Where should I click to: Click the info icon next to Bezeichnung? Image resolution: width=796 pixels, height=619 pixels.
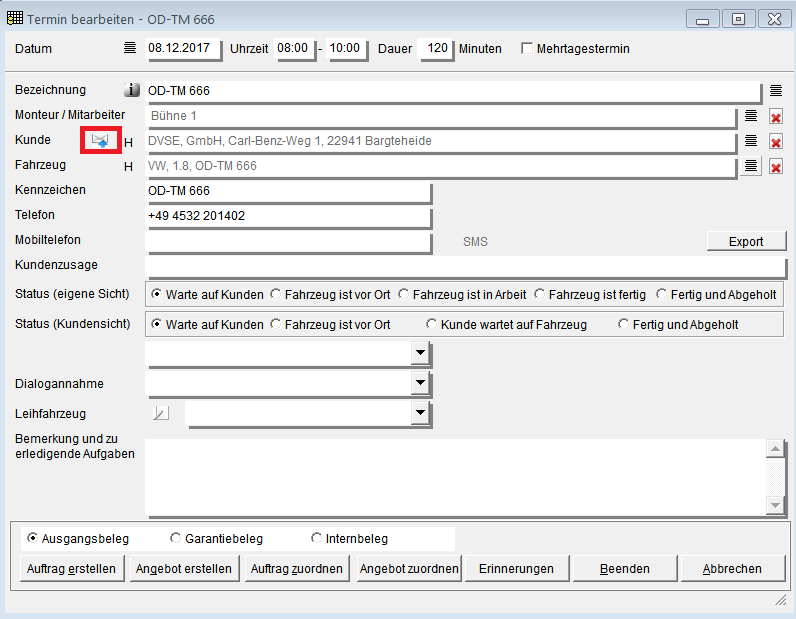coord(129,91)
